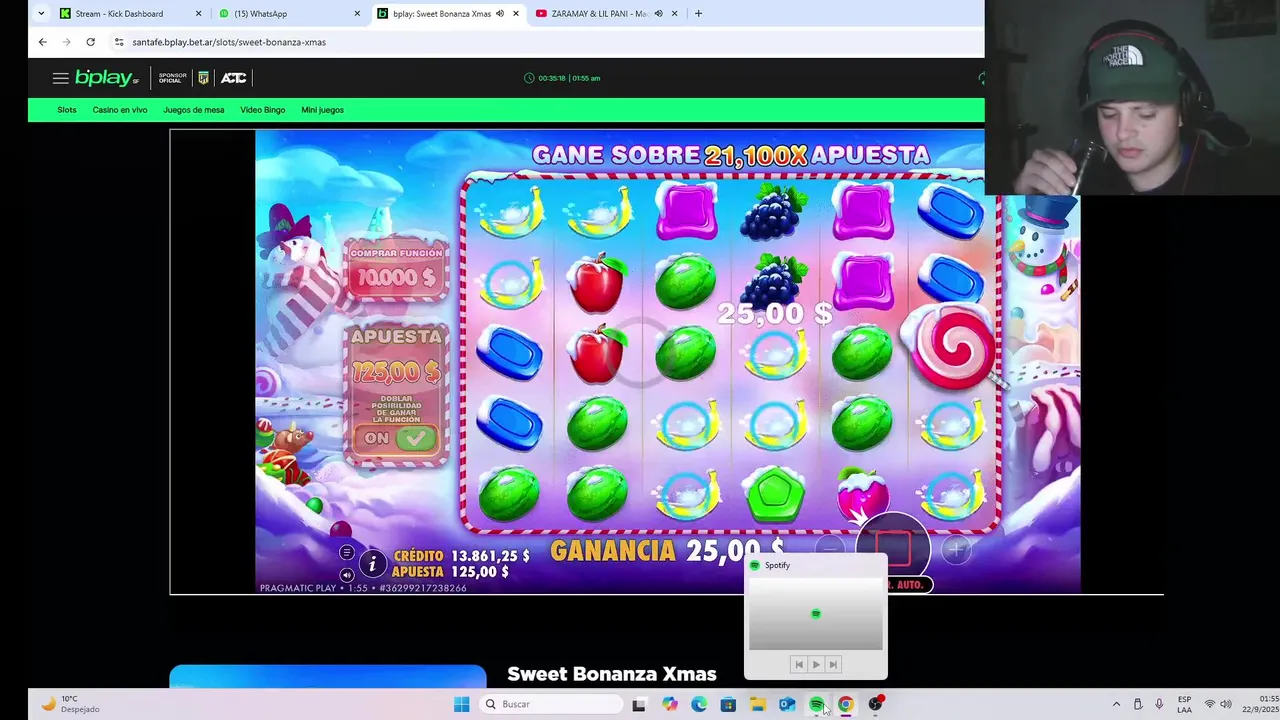This screenshot has height=720, width=1280.
Task: Open the Wi-Fi network tray icon
Action: point(1209,704)
